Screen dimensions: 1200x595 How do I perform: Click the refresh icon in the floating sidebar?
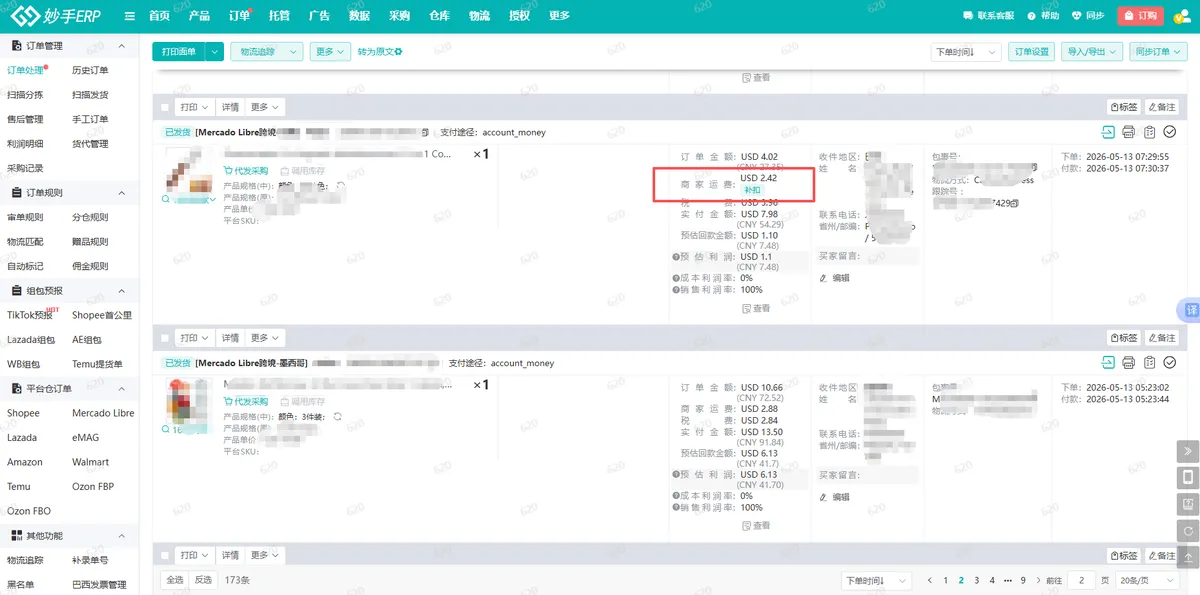[1188, 530]
